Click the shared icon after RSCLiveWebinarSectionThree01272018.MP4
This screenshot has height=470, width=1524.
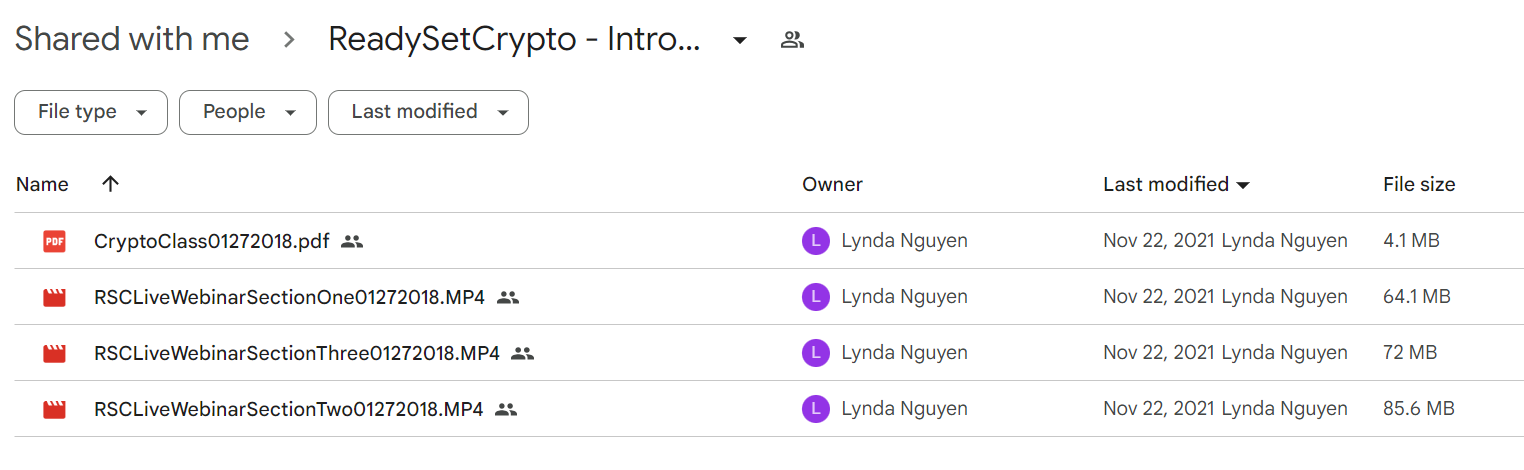pyautogui.click(x=522, y=353)
